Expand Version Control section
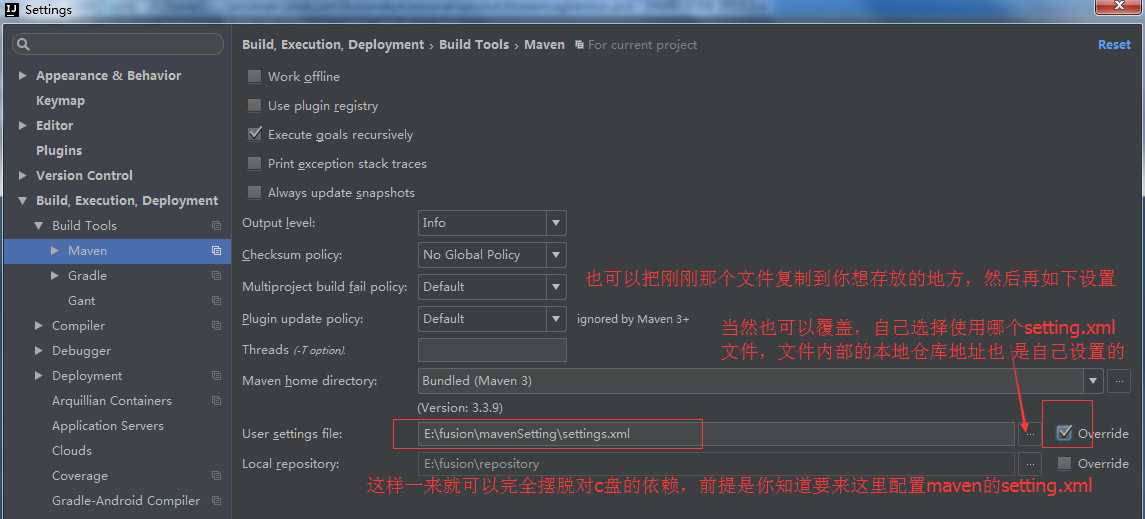The height and width of the screenshot is (519, 1145). 22,175
